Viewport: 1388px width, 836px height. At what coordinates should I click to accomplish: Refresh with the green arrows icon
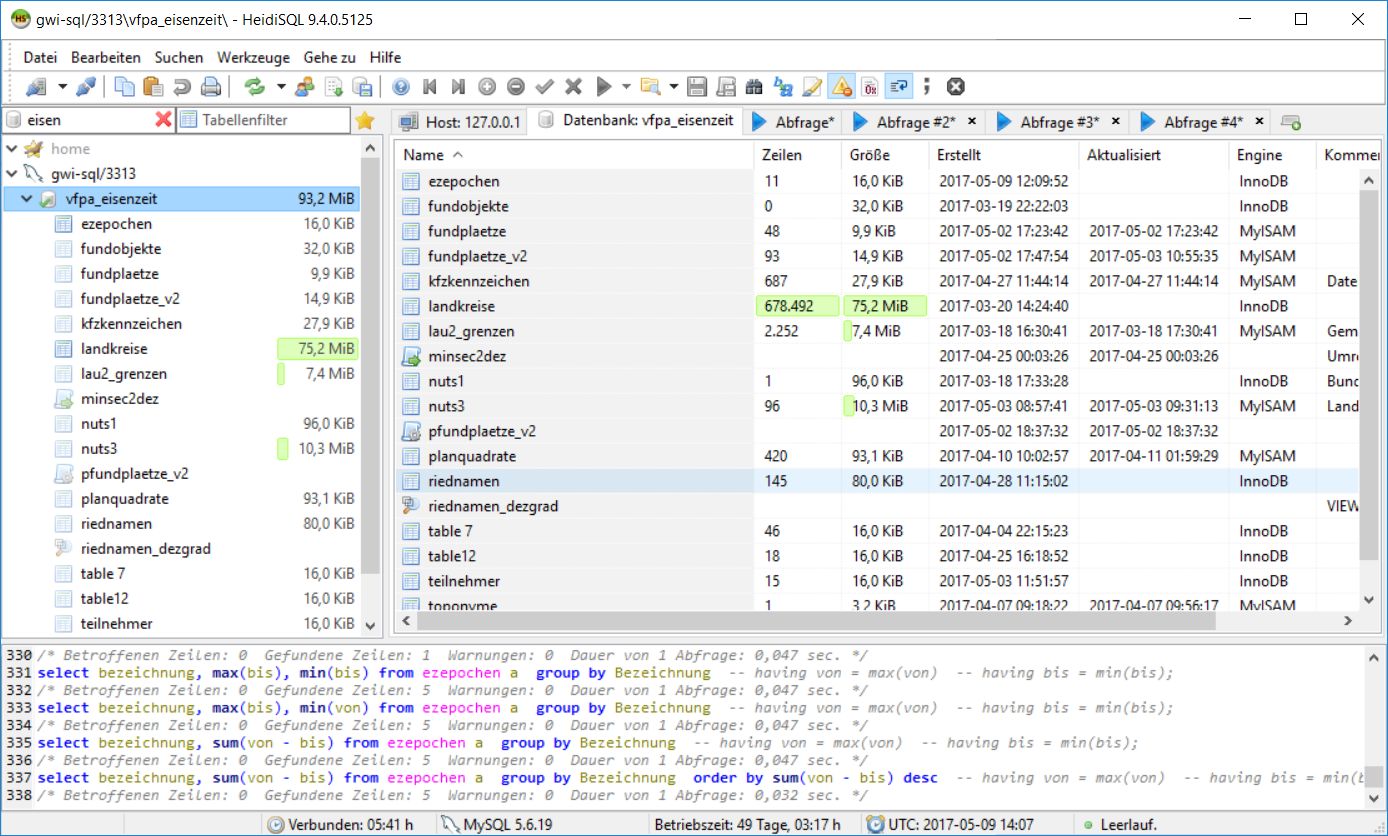(x=255, y=87)
